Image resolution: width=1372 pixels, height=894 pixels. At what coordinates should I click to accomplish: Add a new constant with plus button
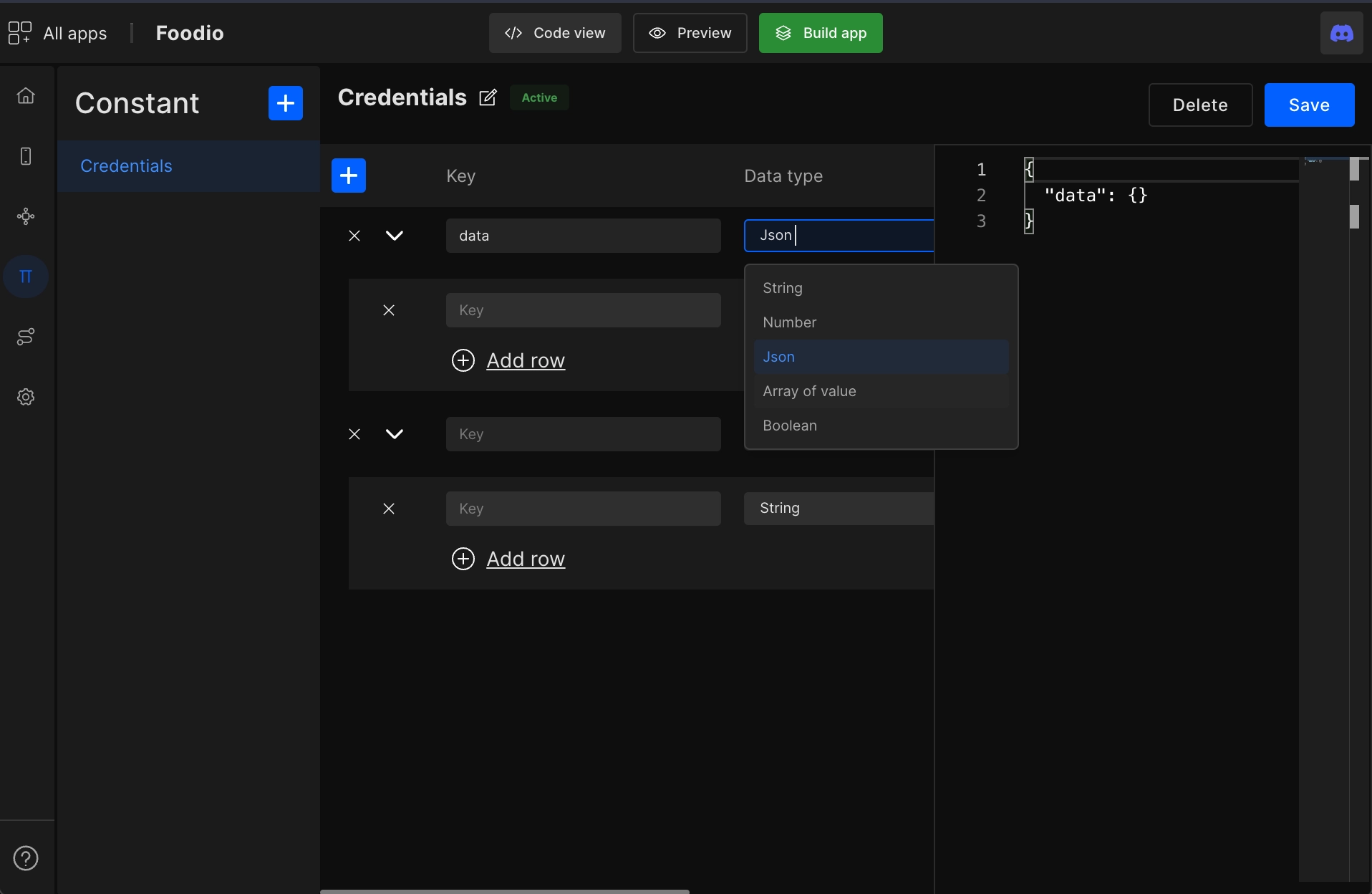[x=286, y=103]
